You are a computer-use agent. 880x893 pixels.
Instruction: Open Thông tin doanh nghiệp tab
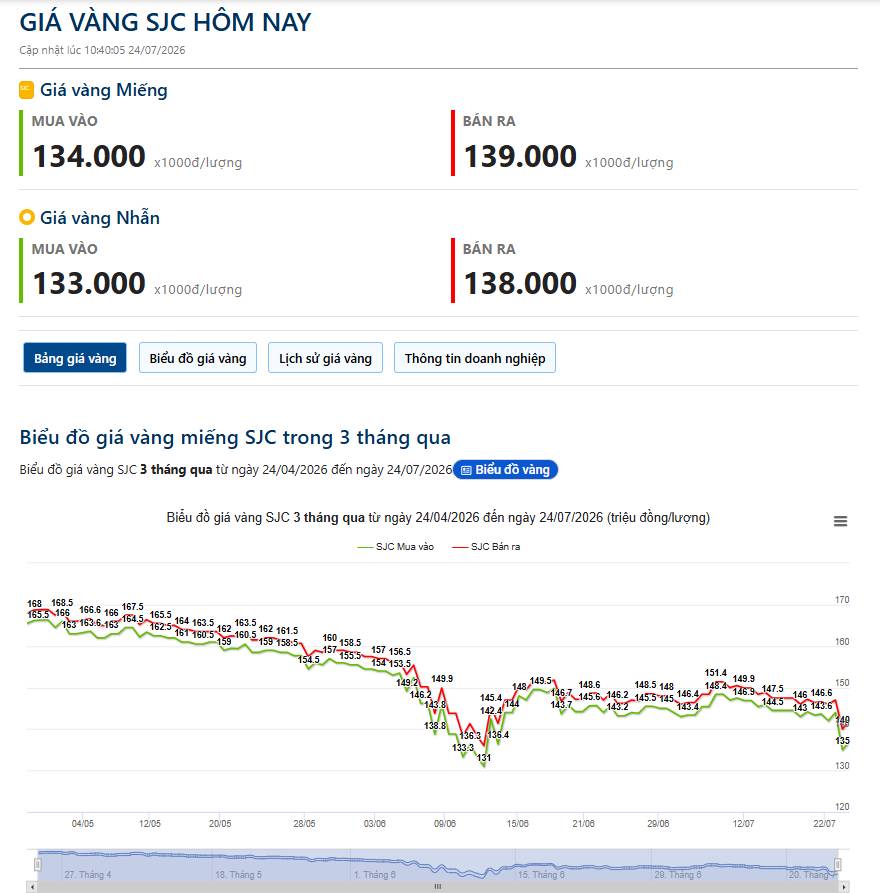pyautogui.click(x=474, y=358)
